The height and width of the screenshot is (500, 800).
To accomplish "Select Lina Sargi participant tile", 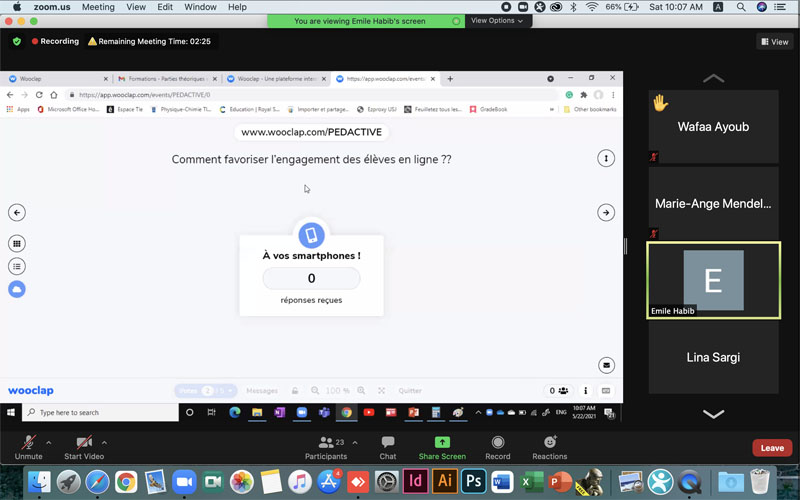I will 713,357.
